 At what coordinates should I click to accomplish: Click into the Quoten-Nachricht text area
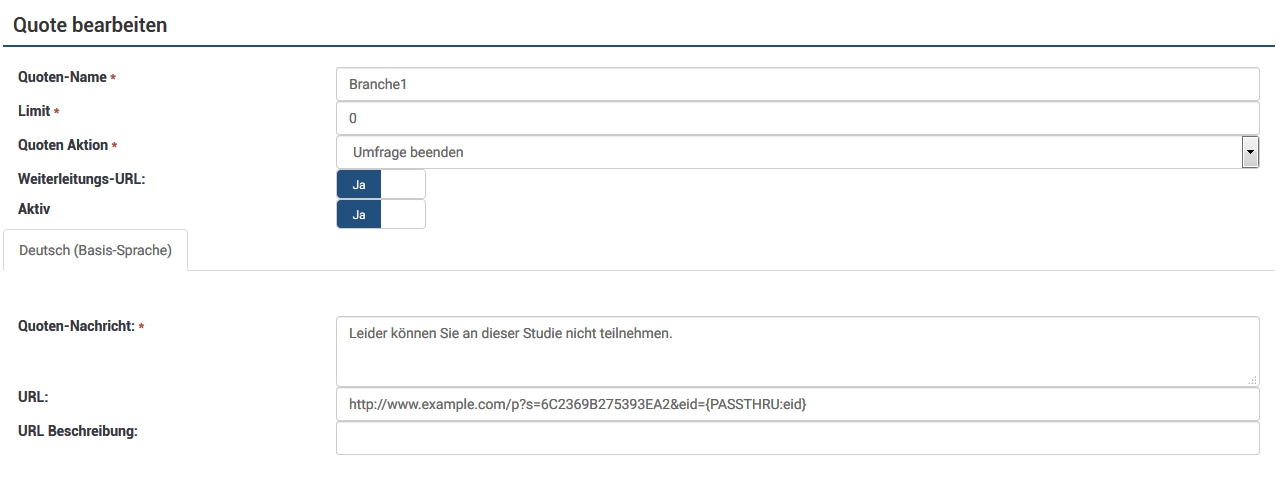coord(796,351)
